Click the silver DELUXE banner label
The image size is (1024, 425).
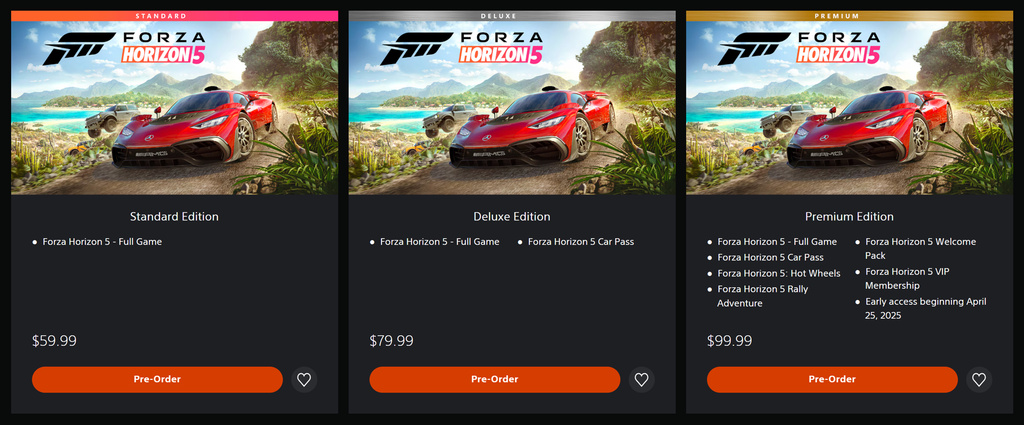pos(512,16)
